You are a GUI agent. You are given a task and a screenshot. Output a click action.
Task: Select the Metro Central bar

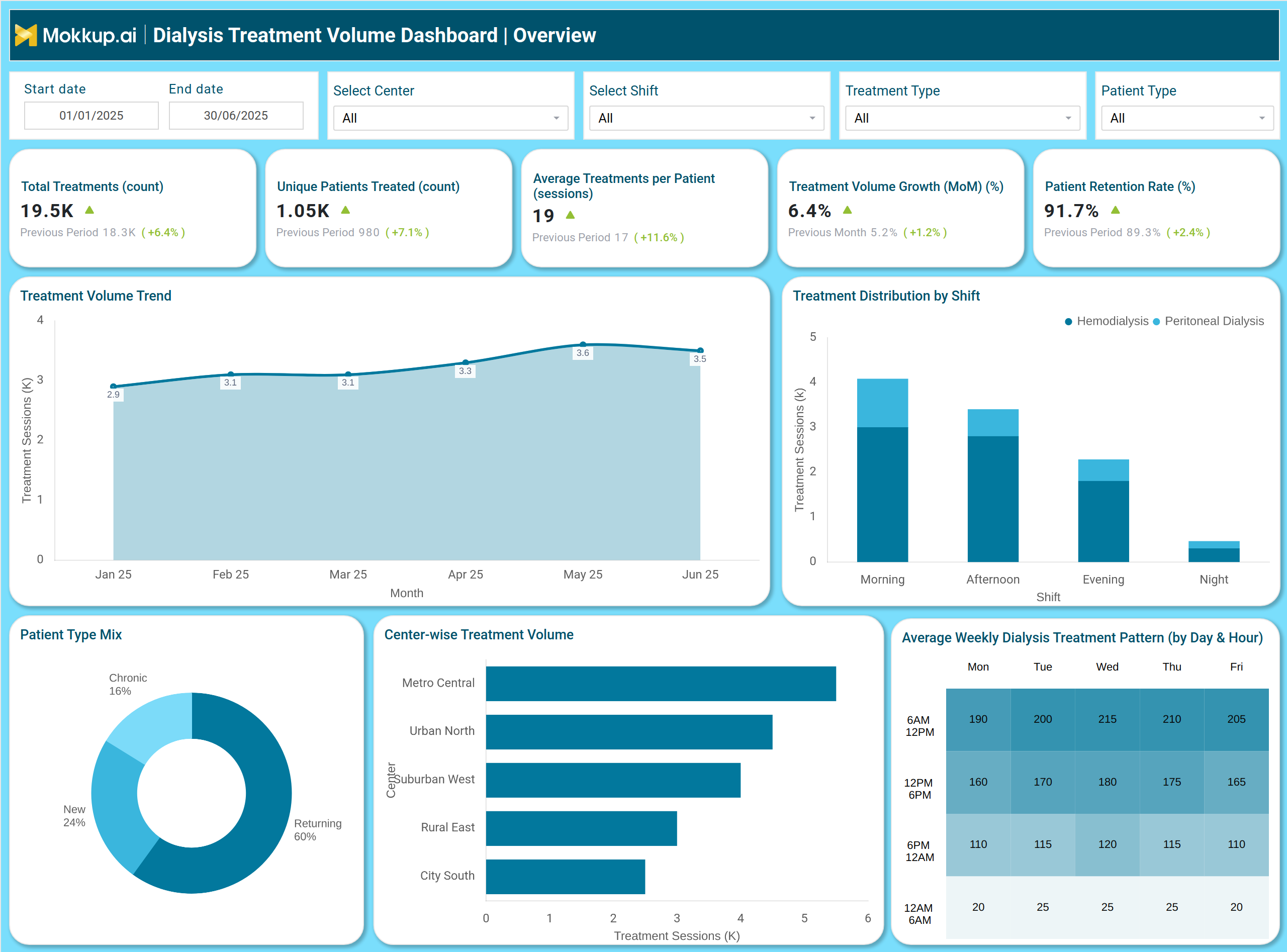[661, 684]
